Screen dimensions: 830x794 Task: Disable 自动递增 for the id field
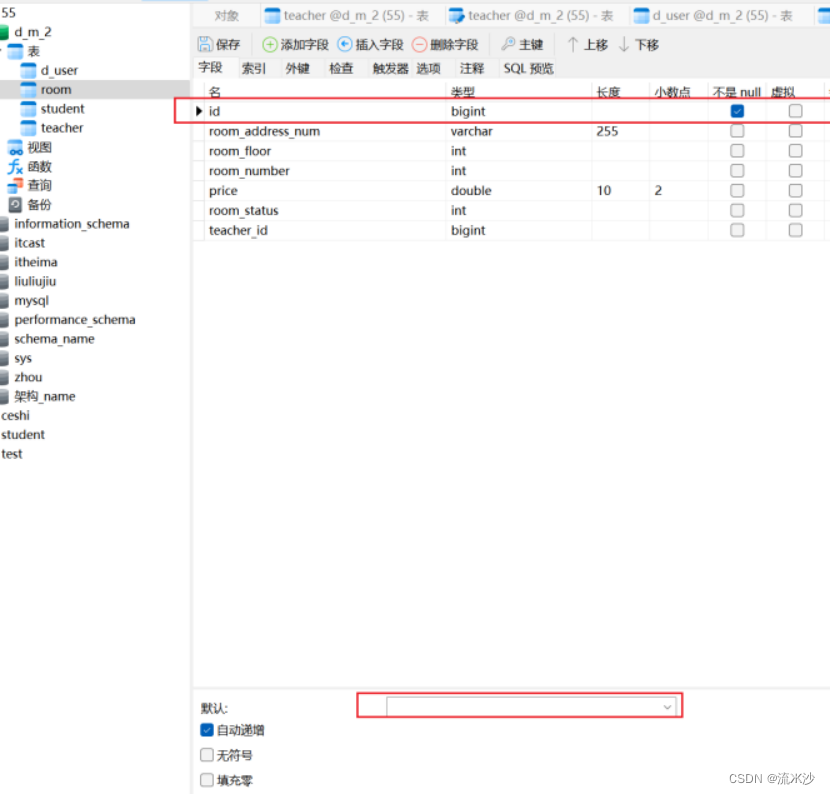(x=206, y=729)
